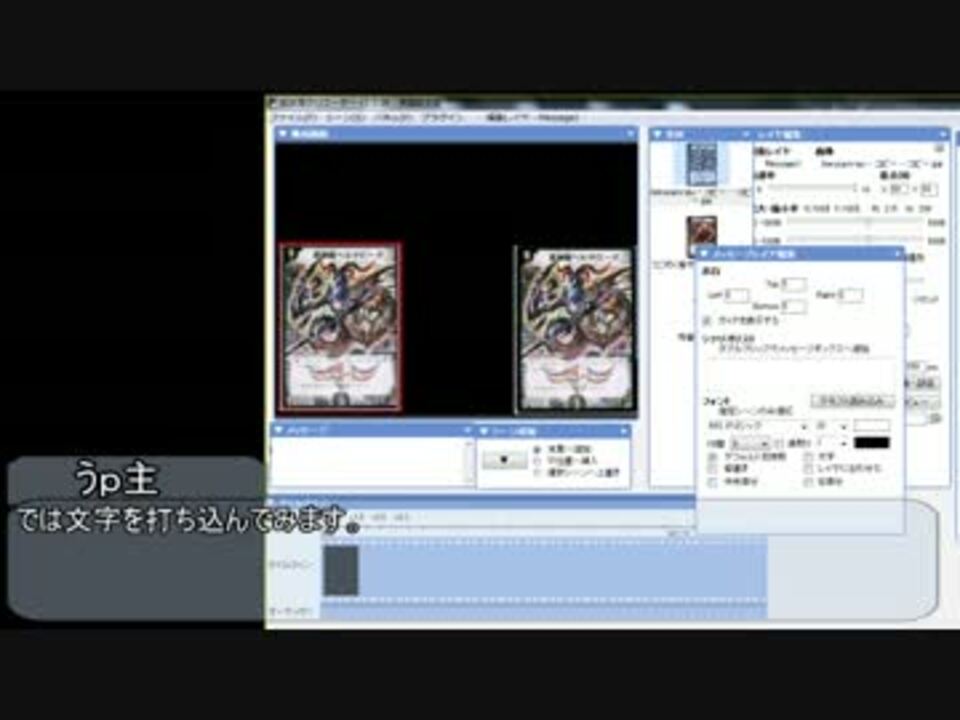Focus the x coordinate field in the layer edit panel
Image resolution: width=960 pixels, height=720 pixels.
click(x=898, y=189)
